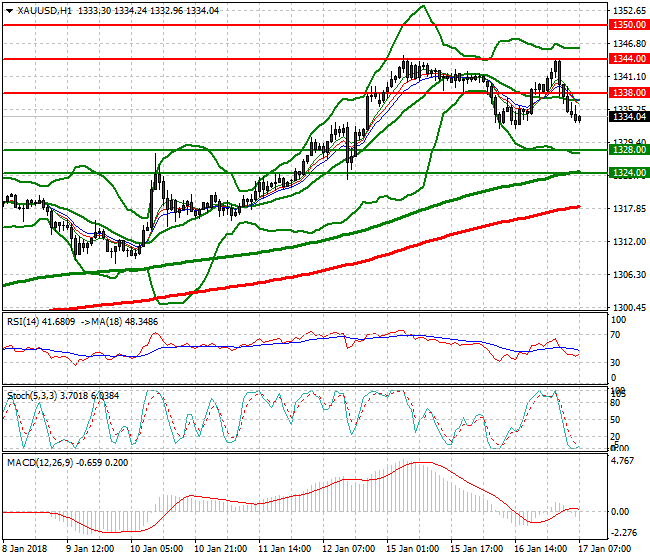The width and height of the screenshot is (650, 560).
Task: Click the RSI 70 level scale value
Action: 616,335
